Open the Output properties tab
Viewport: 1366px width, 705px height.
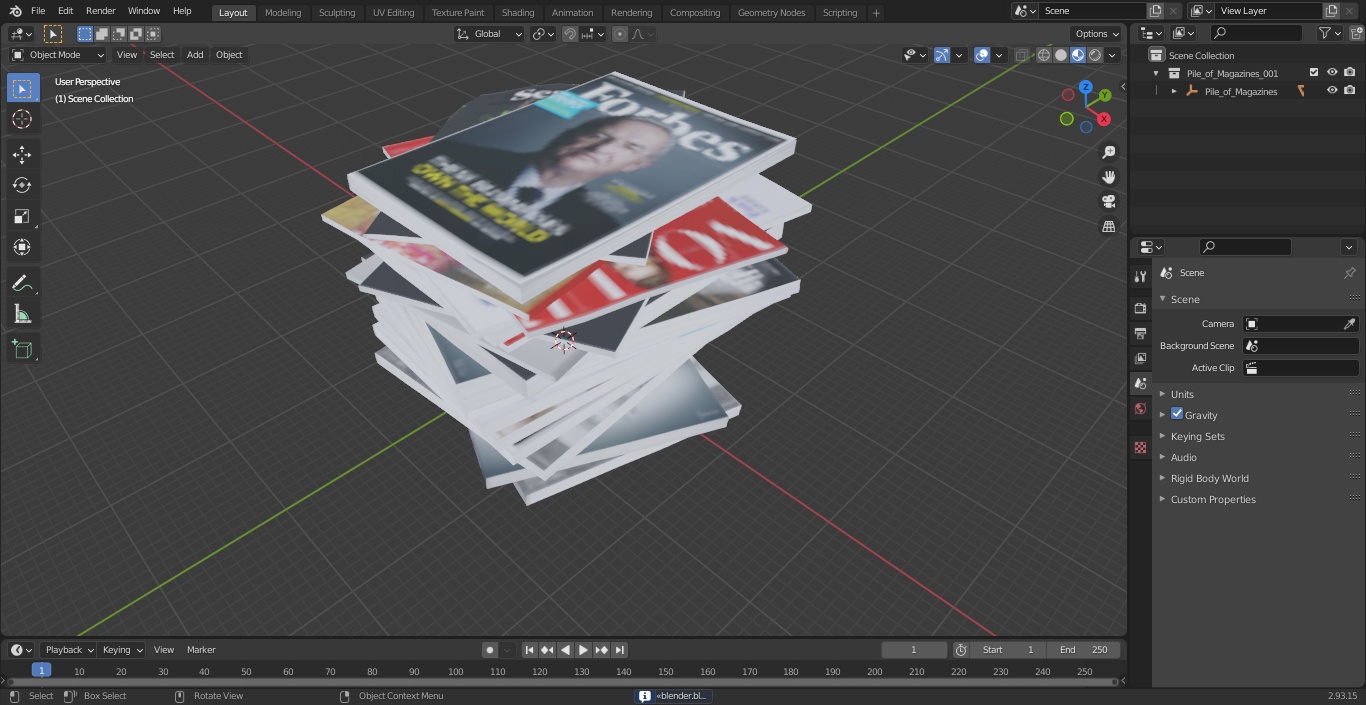(1140, 333)
